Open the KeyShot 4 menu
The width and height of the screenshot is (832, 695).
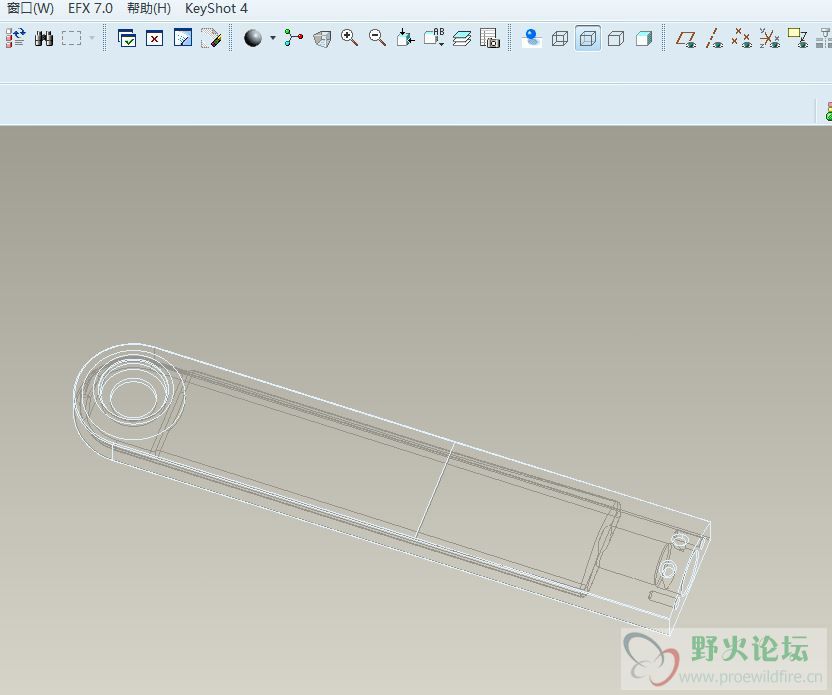point(216,8)
